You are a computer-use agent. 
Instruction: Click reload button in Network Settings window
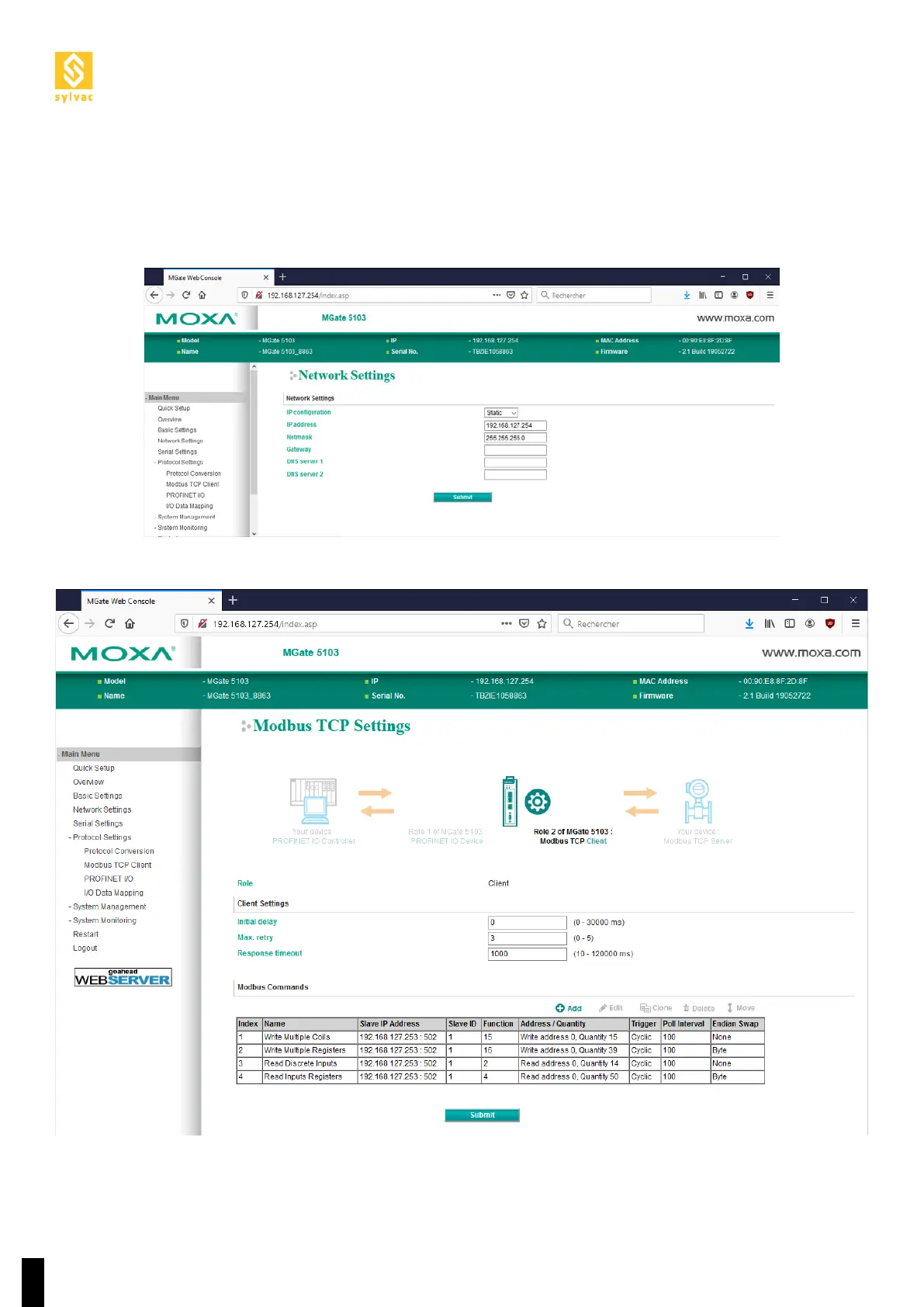point(186,295)
